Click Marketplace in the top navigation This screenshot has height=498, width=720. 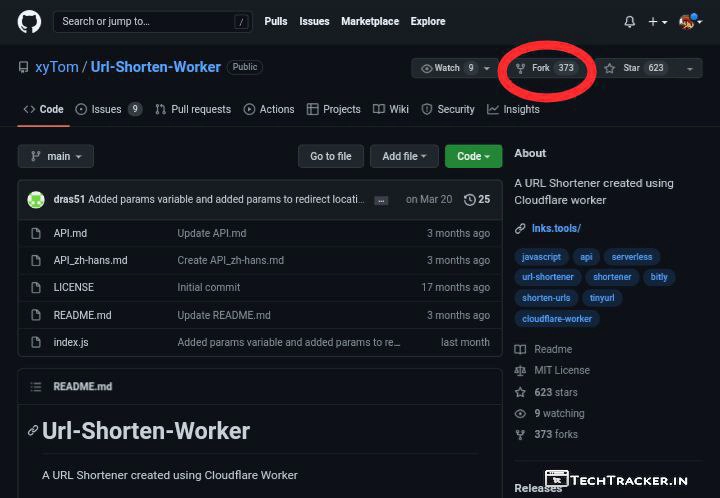coord(370,21)
